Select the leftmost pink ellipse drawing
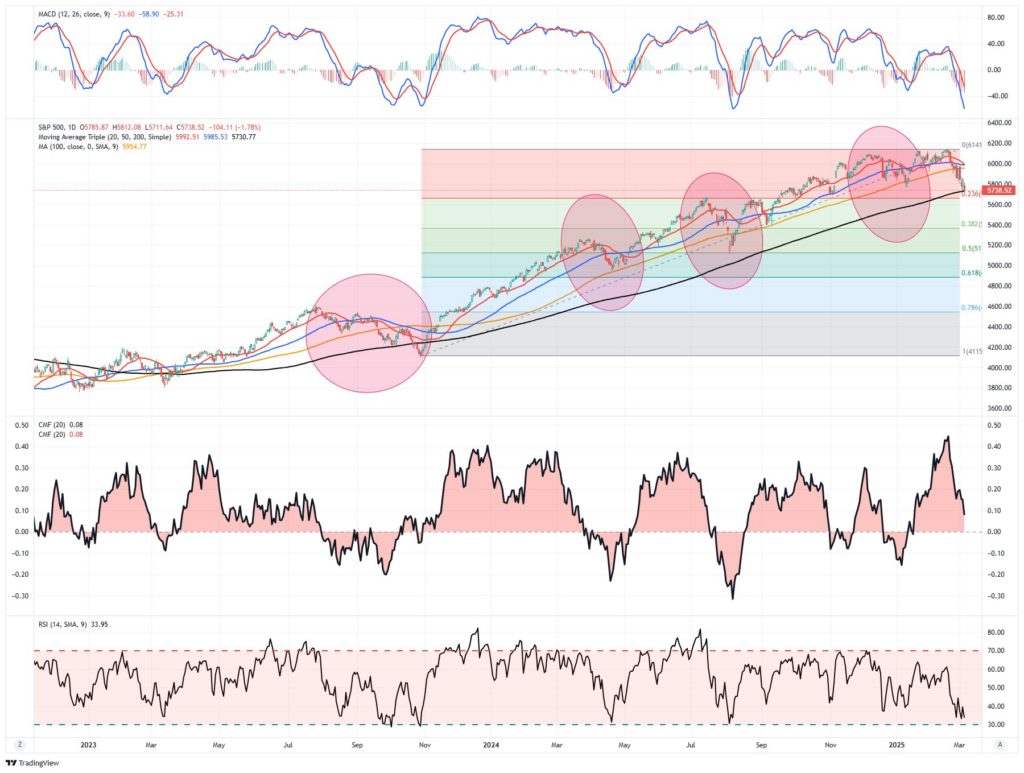1024x773 pixels. (366, 335)
